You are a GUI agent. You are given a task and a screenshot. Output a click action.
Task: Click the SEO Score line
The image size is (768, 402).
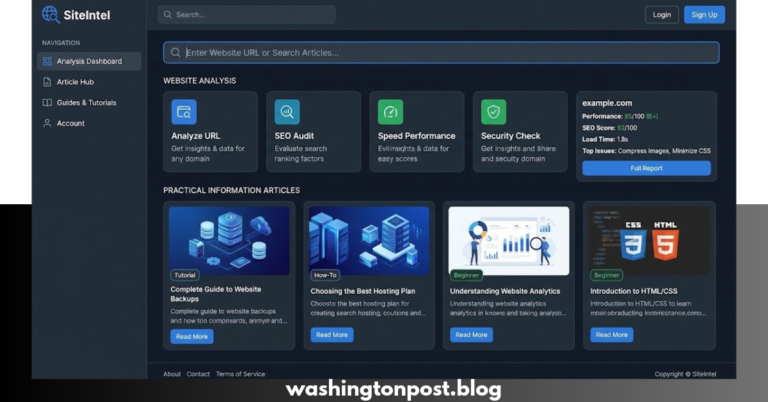[x=609, y=128]
